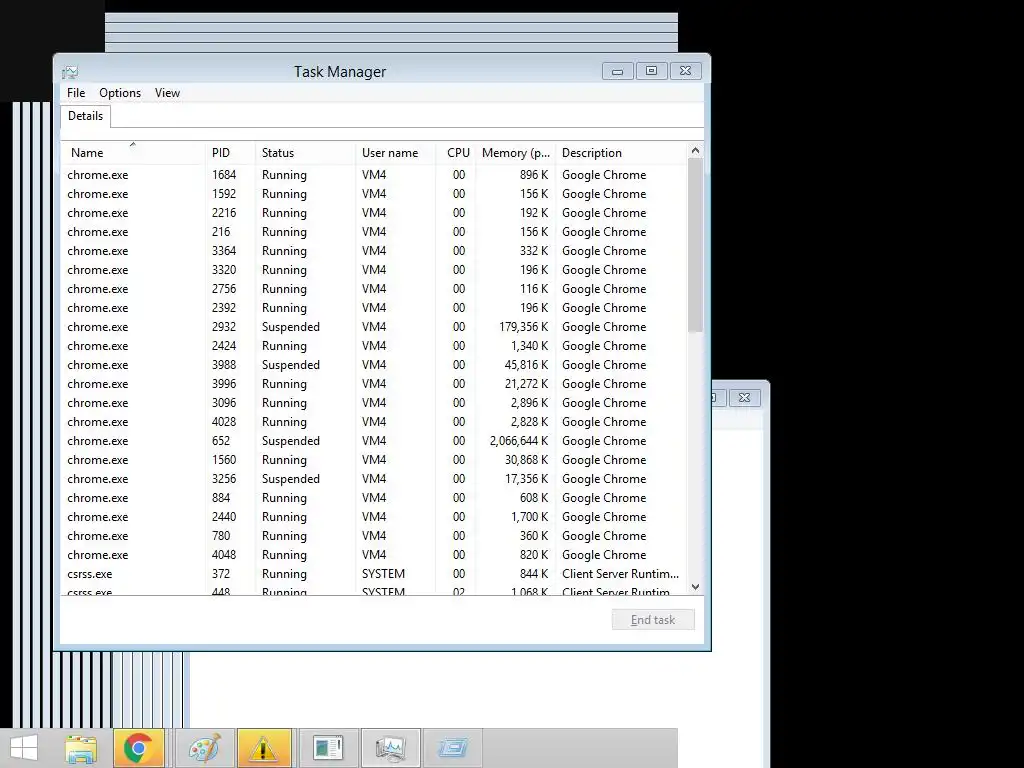
Task: Select the process with PID 3096
Action: pyautogui.click(x=374, y=402)
